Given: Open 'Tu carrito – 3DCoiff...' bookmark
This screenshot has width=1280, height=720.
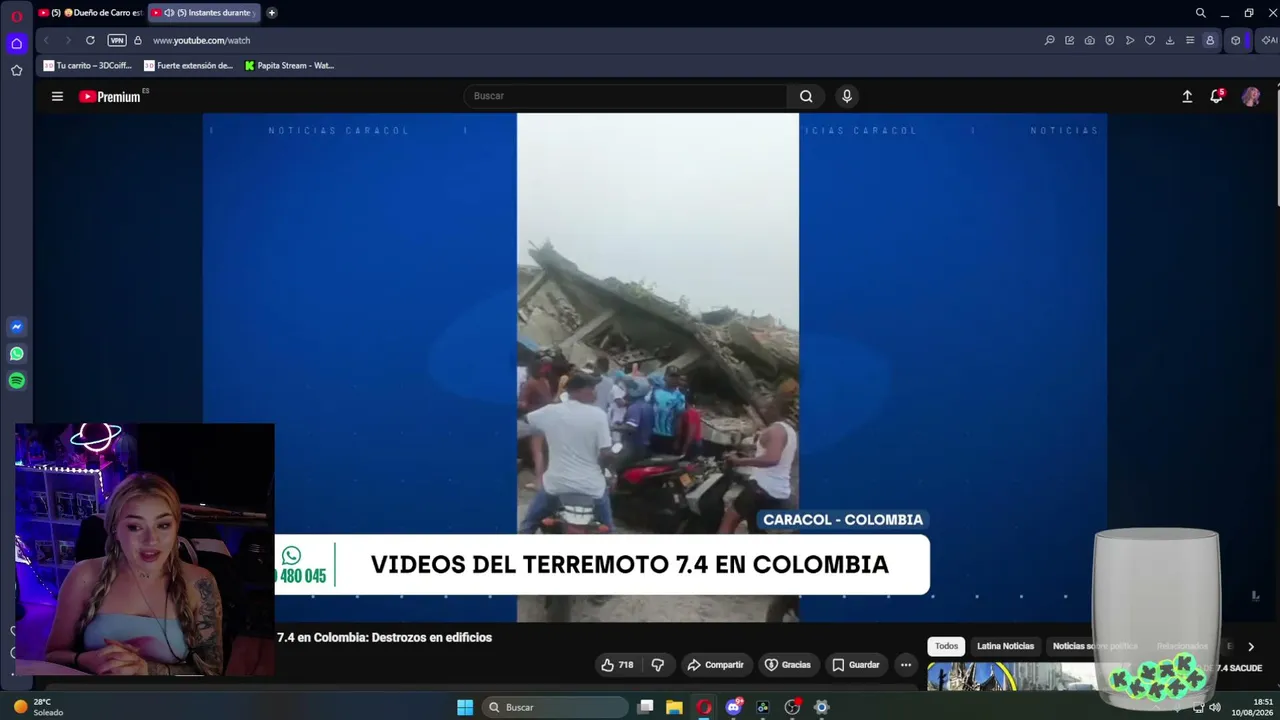Looking at the screenshot, I should coord(89,66).
